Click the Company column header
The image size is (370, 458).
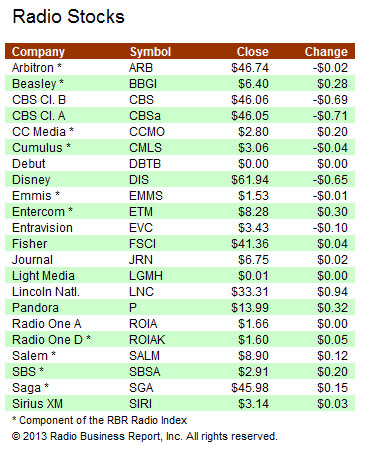(x=38, y=52)
